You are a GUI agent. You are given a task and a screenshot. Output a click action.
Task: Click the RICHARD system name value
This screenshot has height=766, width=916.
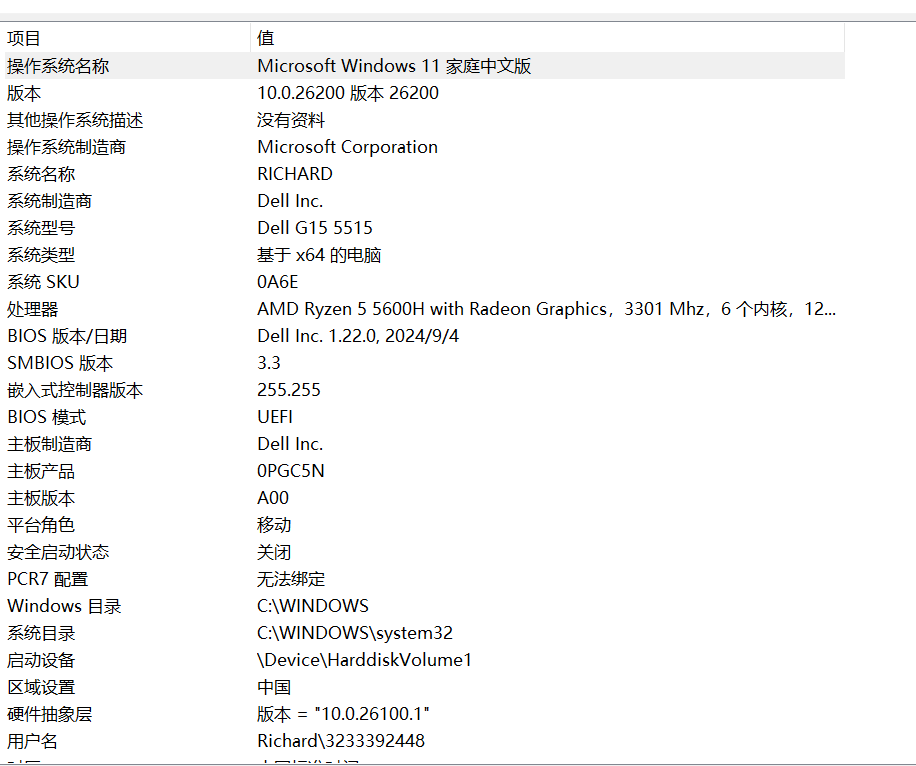tap(294, 174)
